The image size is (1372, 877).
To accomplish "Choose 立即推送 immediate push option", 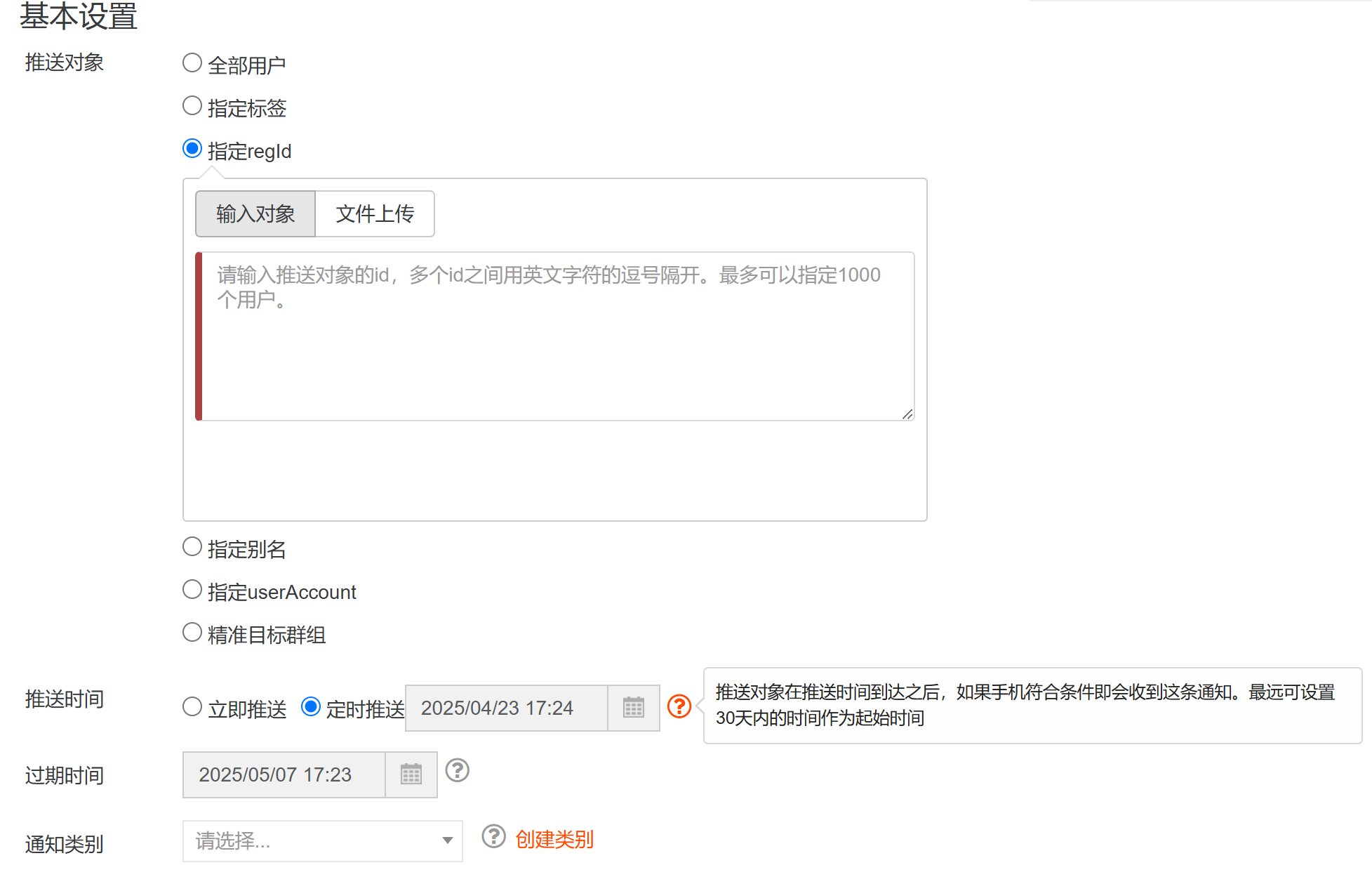I will pos(192,707).
